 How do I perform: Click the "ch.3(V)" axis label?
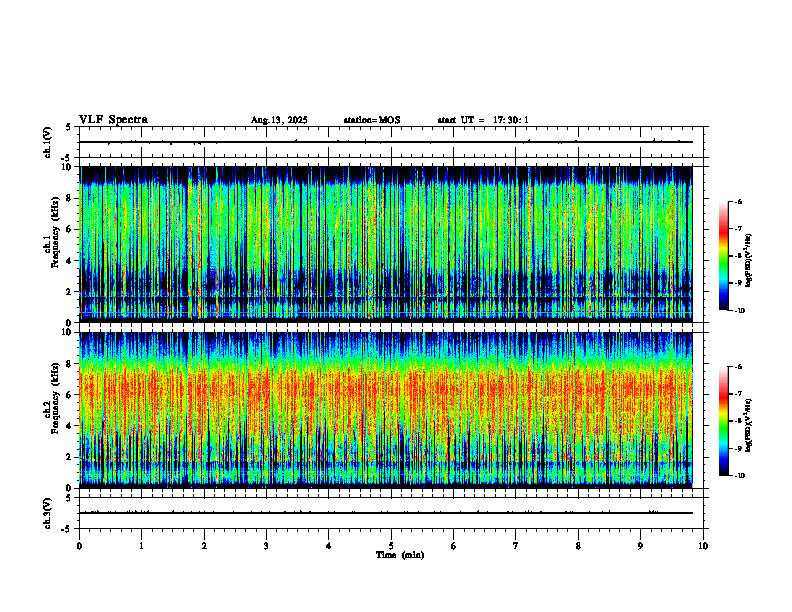pos(47,513)
